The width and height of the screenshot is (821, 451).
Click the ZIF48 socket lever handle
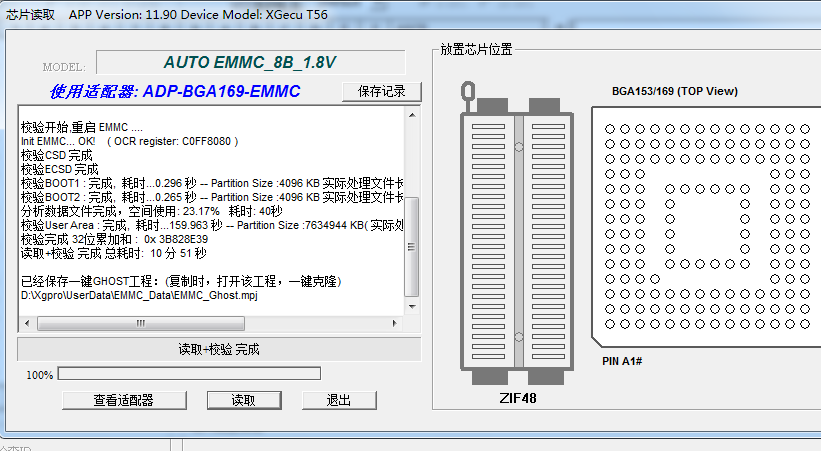click(x=466, y=94)
